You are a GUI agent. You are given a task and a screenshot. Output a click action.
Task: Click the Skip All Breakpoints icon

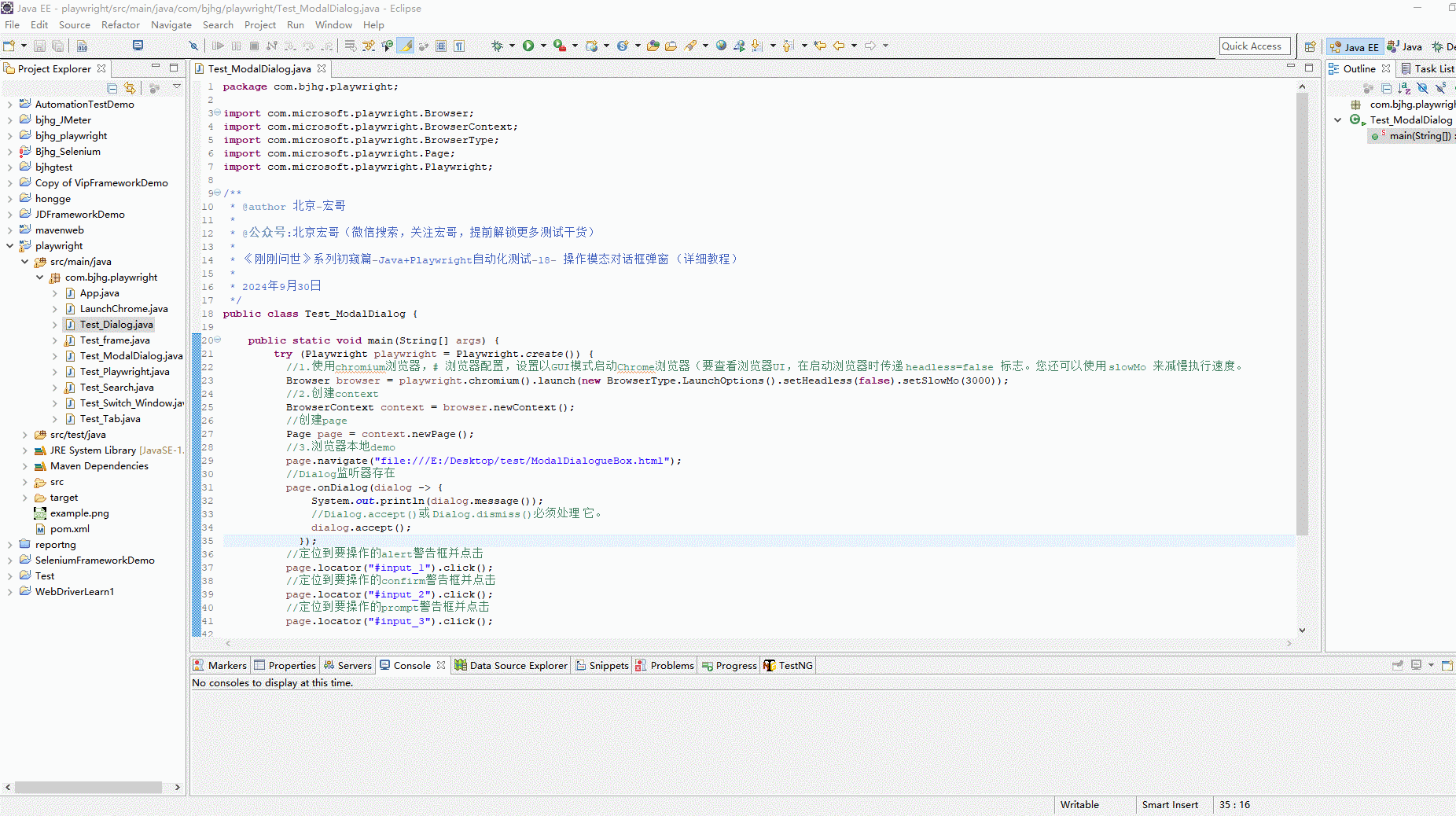tap(193, 46)
